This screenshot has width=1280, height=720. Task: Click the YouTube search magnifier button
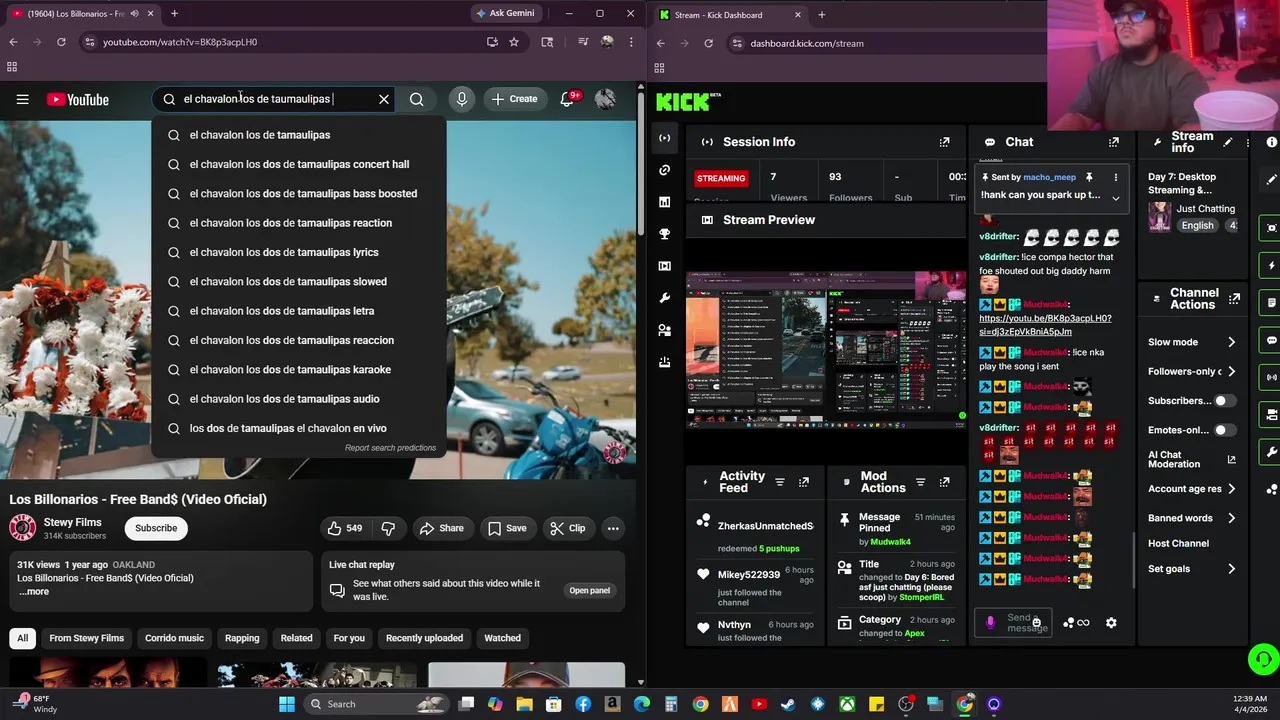pos(417,99)
